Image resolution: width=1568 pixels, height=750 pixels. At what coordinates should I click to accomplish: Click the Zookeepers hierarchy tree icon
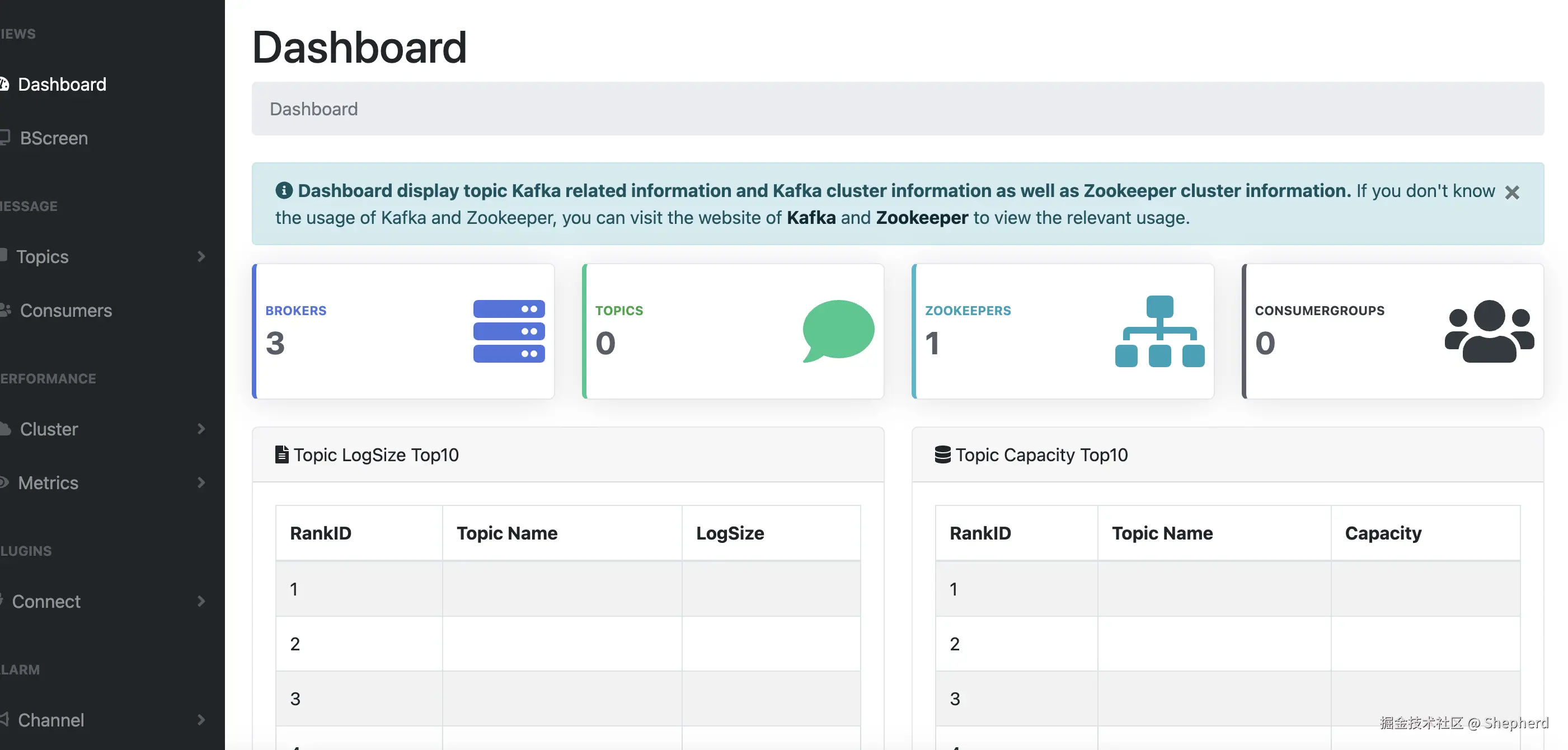[1159, 331]
